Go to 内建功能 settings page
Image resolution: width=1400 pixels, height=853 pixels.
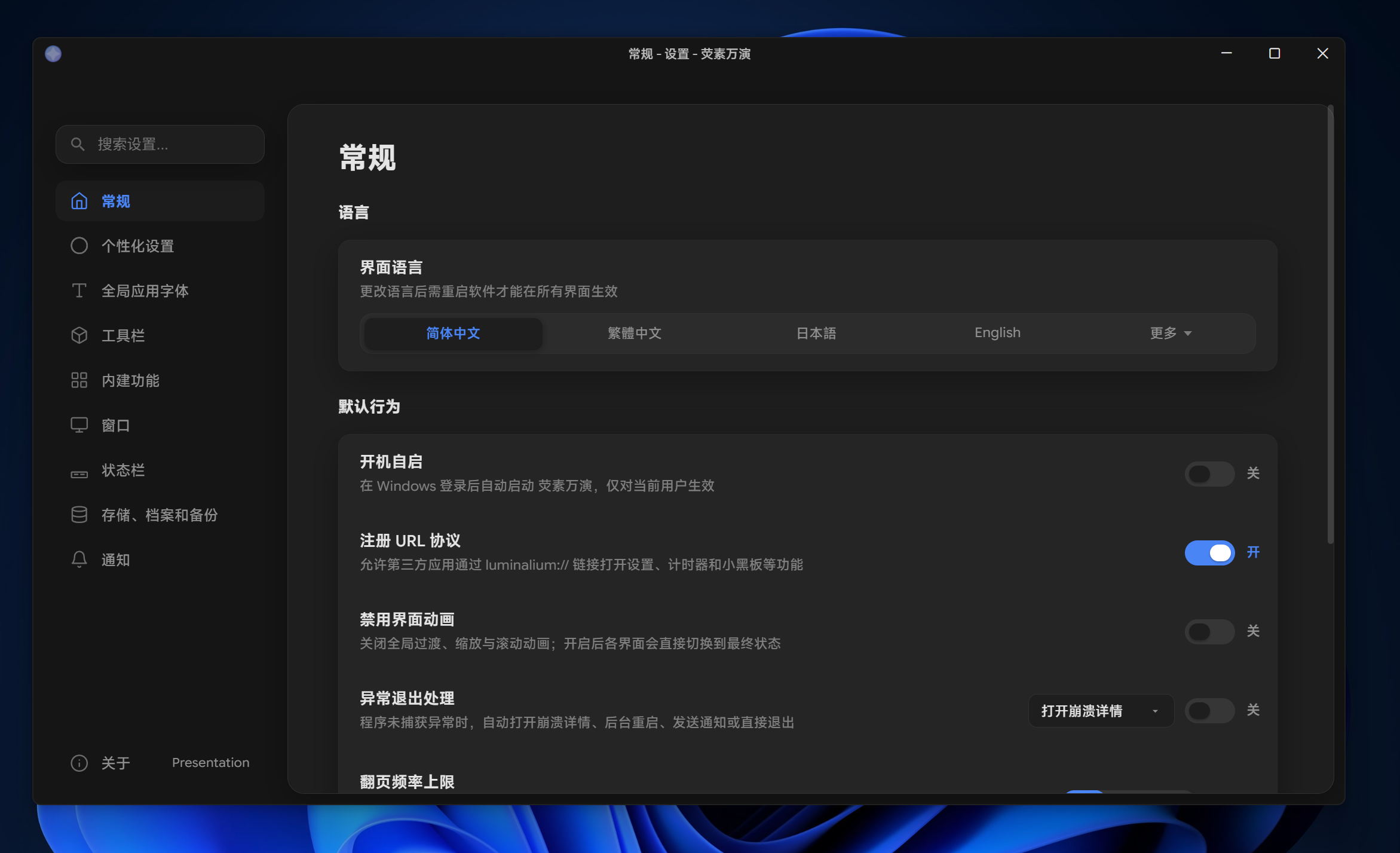(x=160, y=380)
